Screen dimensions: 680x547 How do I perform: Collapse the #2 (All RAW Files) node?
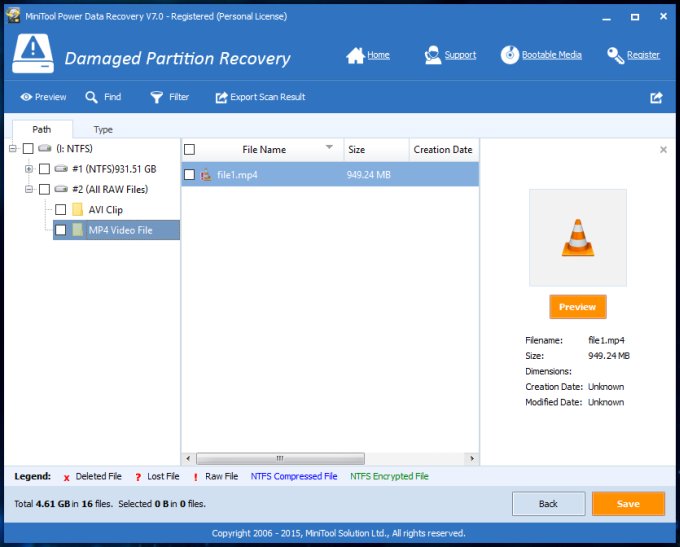tap(29, 189)
